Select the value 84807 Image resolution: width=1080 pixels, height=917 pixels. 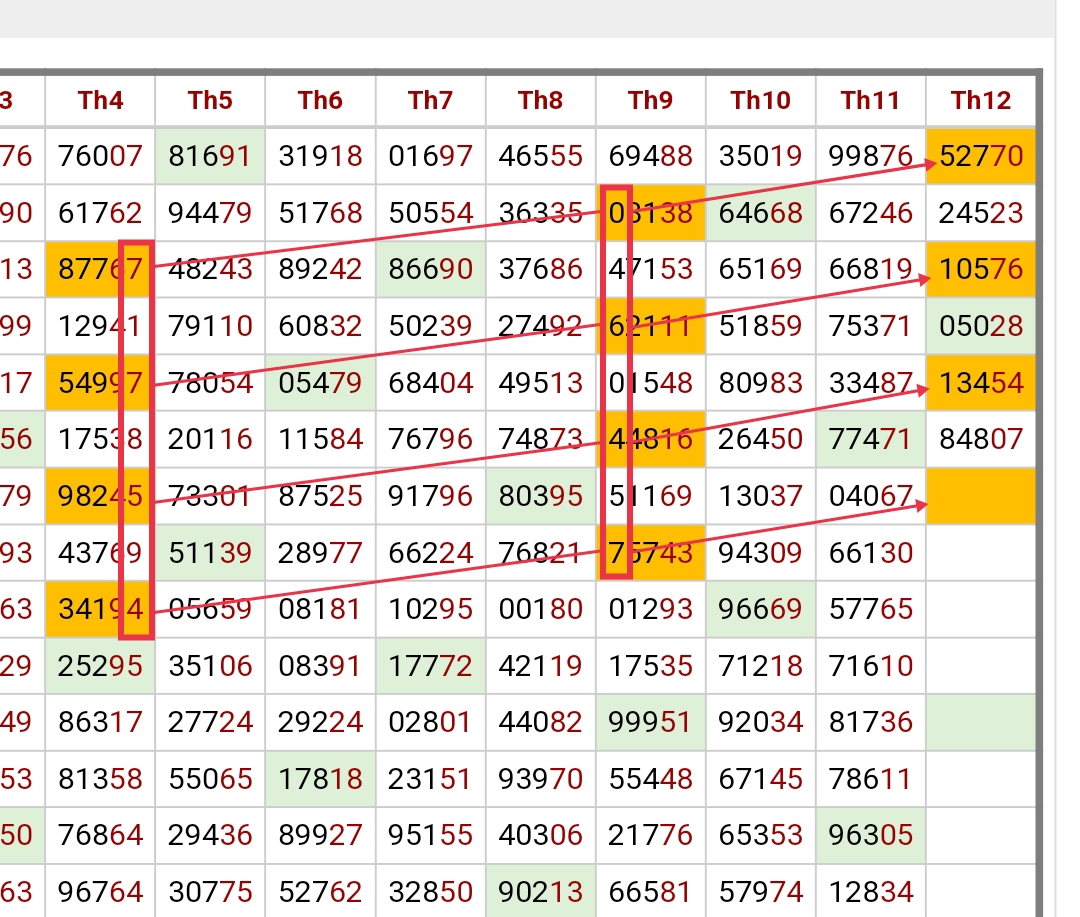982,440
